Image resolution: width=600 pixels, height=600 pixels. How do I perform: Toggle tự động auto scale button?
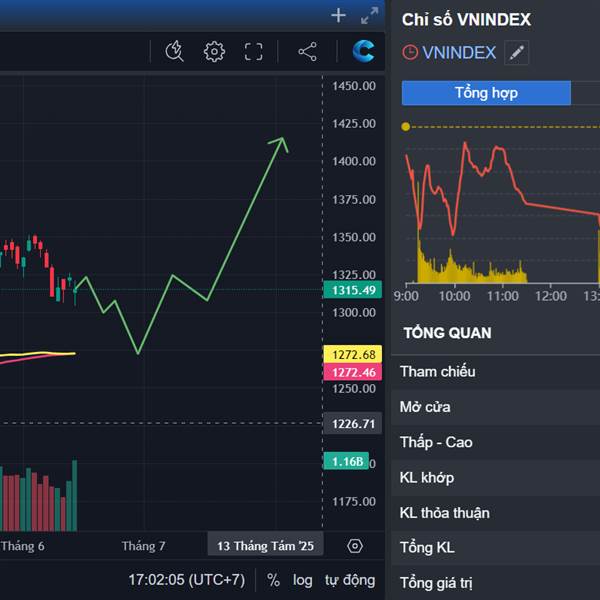[x=350, y=580]
